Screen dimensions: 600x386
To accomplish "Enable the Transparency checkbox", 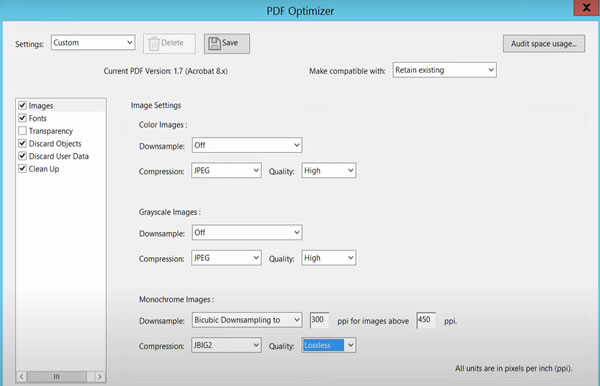I will click(23, 131).
